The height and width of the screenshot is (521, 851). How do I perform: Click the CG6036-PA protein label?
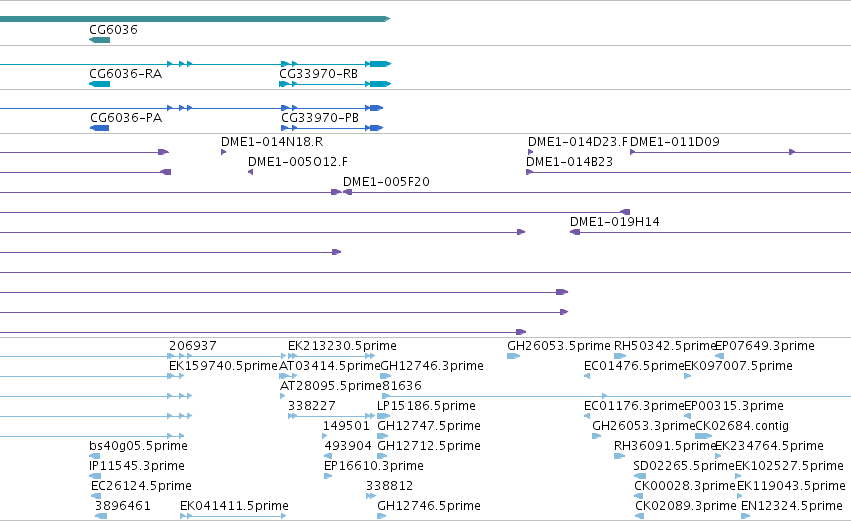[x=126, y=118]
